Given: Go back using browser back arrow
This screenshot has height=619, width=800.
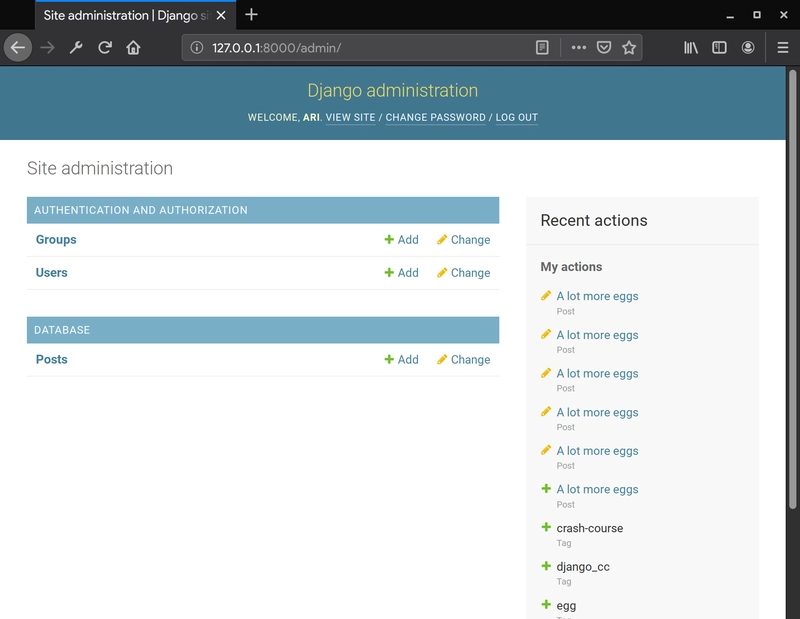Looking at the screenshot, I should pyautogui.click(x=18, y=48).
